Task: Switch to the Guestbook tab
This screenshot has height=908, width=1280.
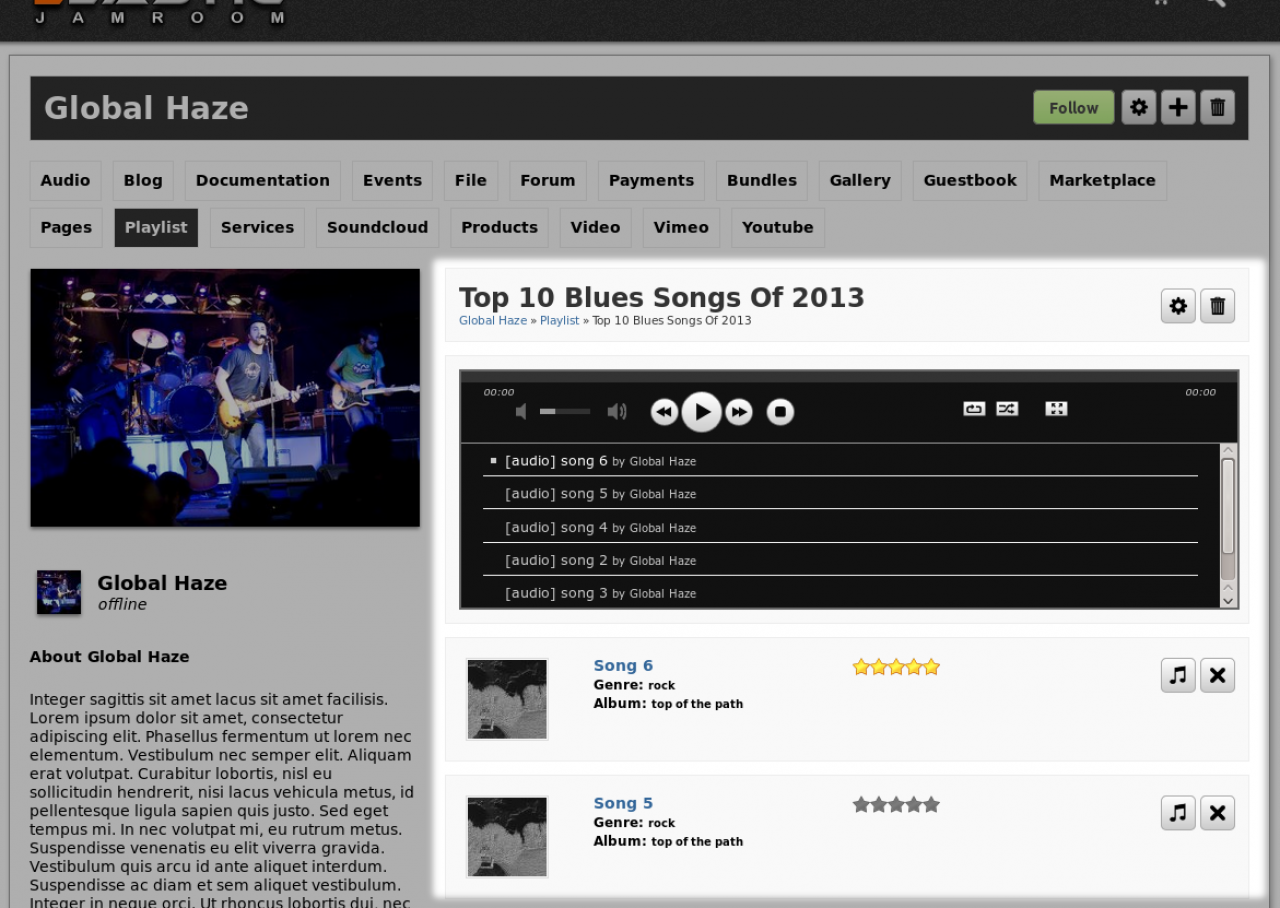Action: click(970, 180)
